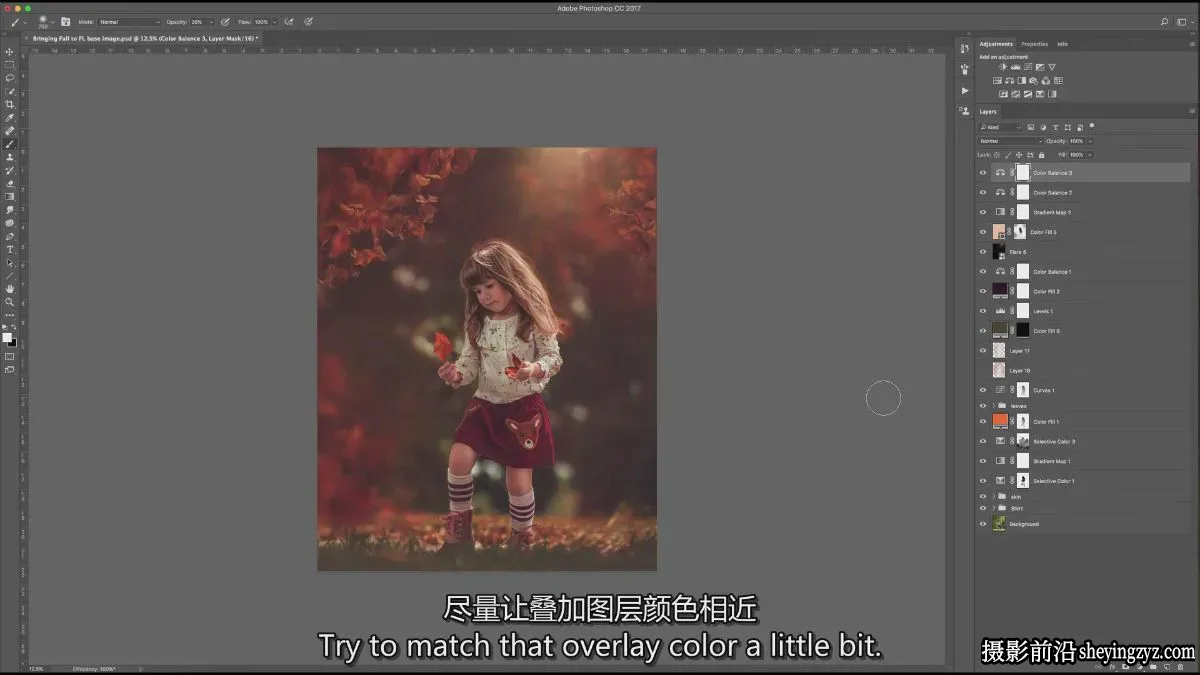
Task: Add a Photo Filter adjustment
Action: (x=1034, y=81)
